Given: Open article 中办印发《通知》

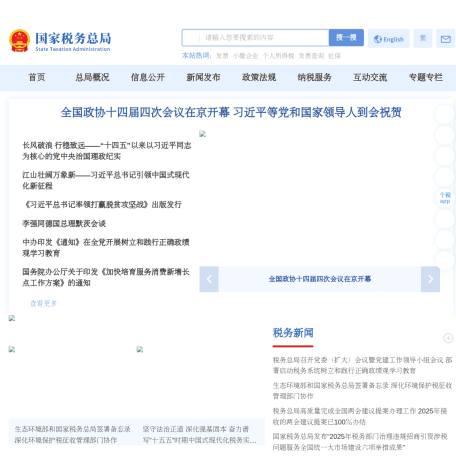Looking at the screenshot, I should (x=106, y=248).
